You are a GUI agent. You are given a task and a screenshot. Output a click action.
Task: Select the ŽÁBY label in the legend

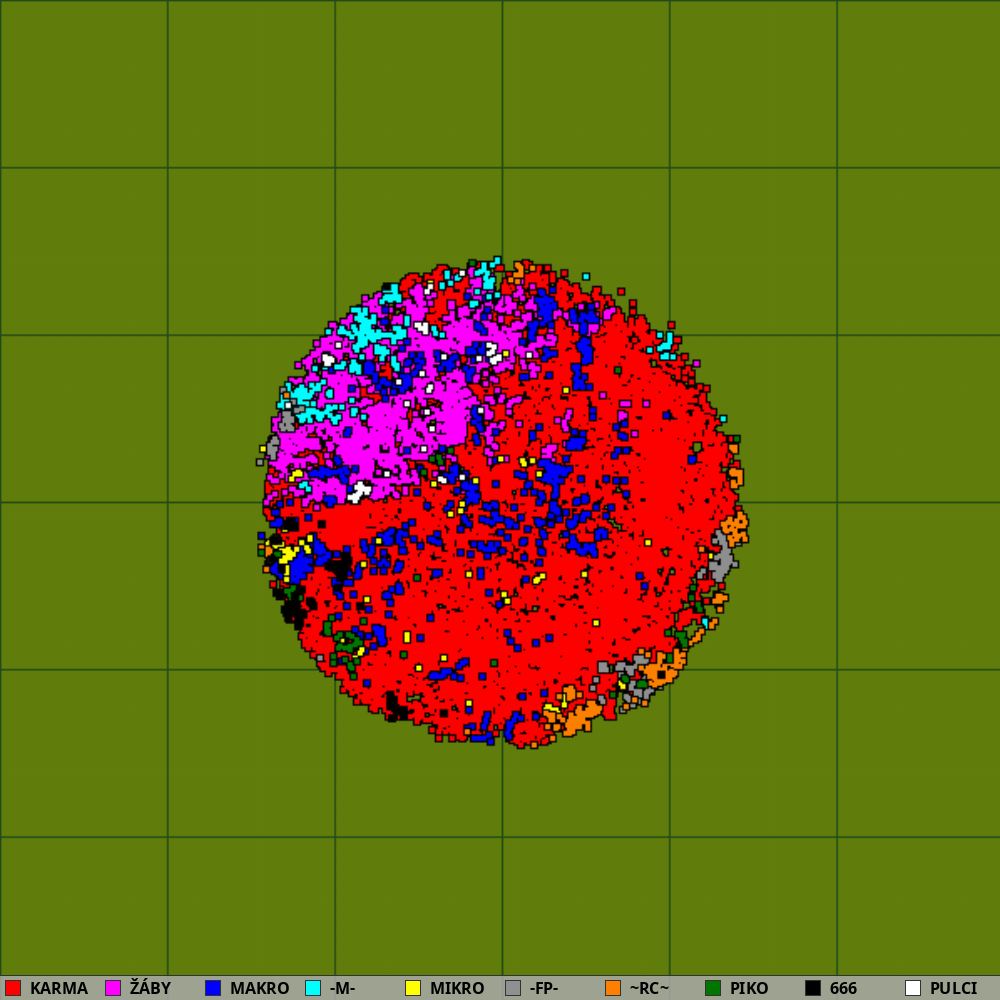click(x=151, y=988)
